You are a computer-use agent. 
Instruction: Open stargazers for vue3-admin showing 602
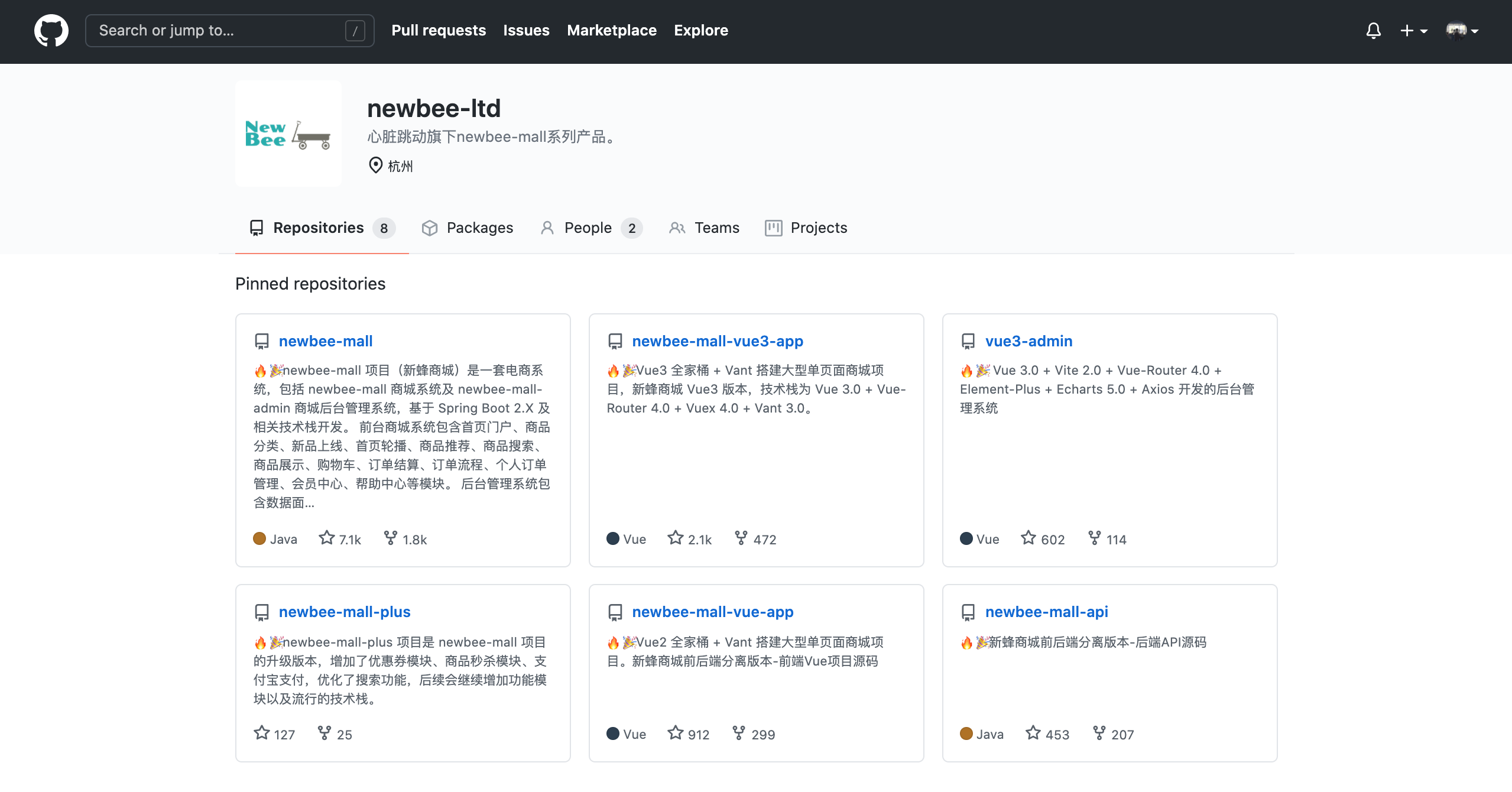pyautogui.click(x=1043, y=538)
